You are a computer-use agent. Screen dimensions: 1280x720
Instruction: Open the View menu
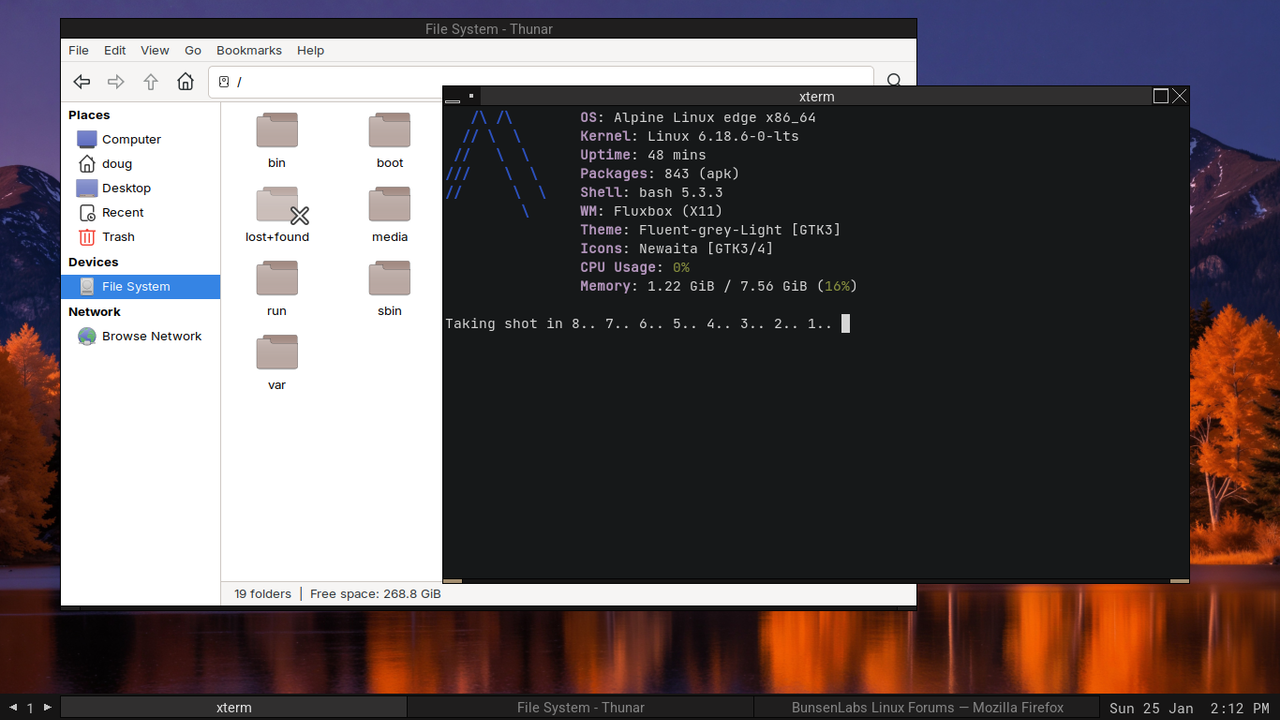click(x=154, y=50)
